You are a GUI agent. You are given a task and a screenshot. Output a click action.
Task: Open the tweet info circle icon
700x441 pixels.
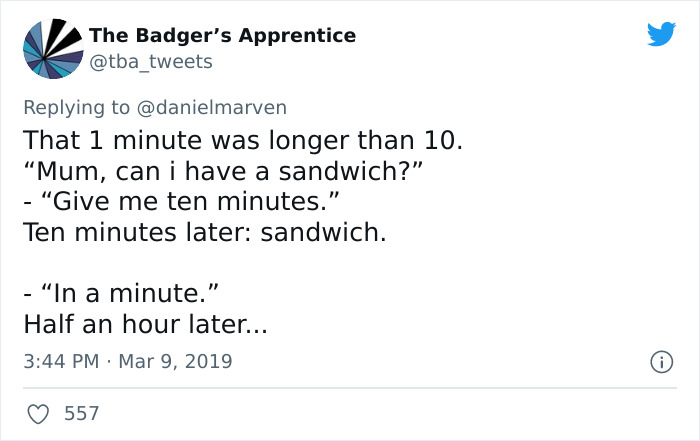(x=661, y=360)
